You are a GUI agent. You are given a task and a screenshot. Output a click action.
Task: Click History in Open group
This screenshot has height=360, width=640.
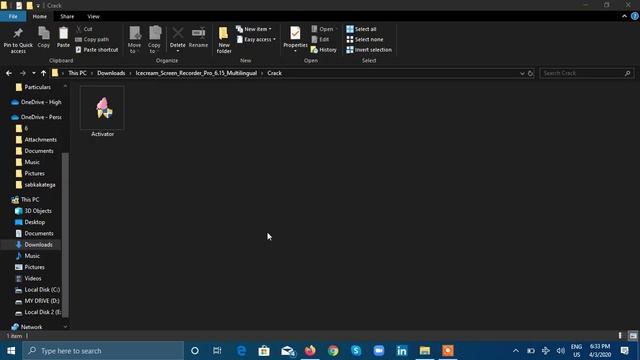click(x=324, y=50)
